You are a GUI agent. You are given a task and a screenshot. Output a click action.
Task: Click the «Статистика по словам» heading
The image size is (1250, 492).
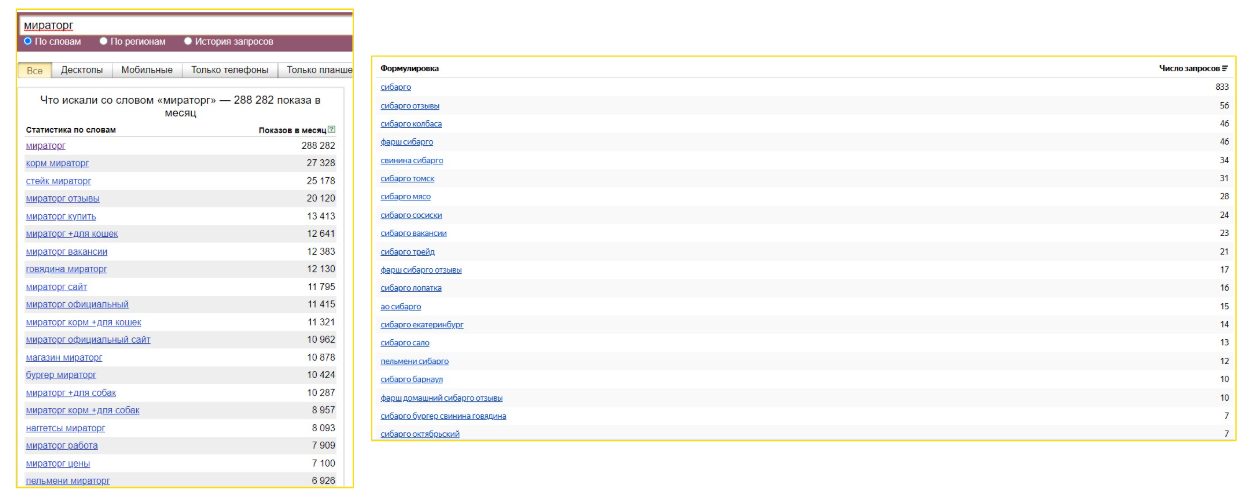click(x=71, y=130)
